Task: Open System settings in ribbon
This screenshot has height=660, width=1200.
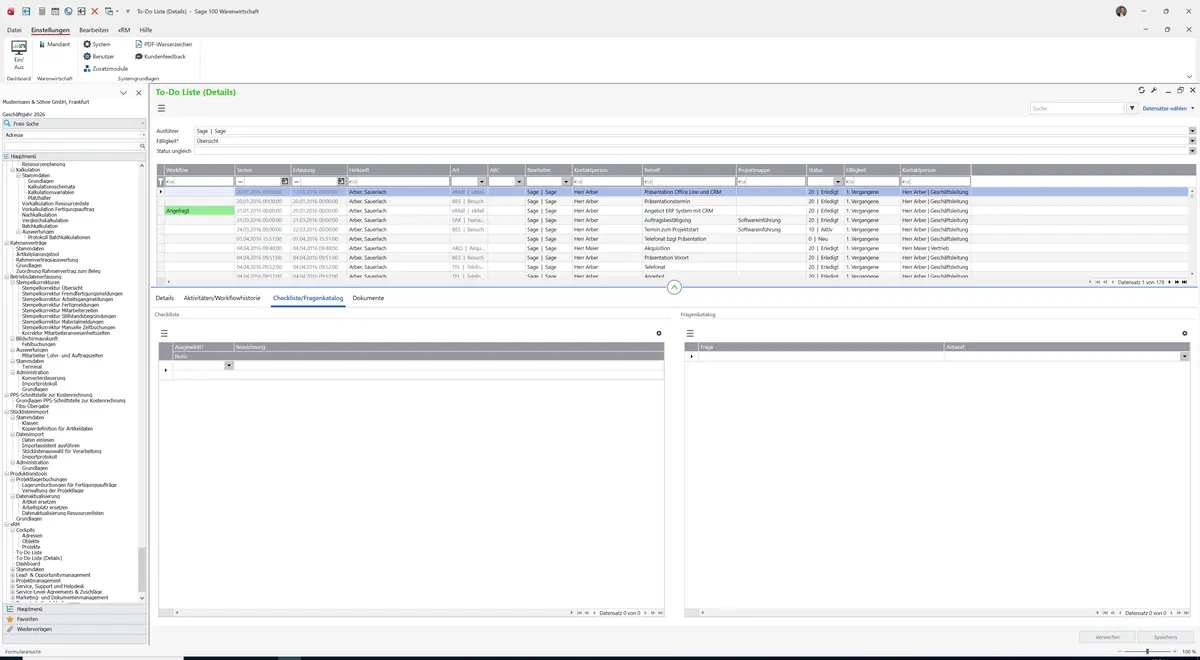Action: pyautogui.click(x=97, y=45)
